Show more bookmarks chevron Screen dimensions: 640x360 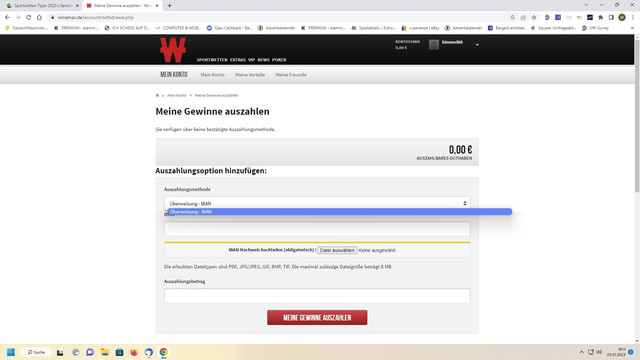(x=632, y=28)
